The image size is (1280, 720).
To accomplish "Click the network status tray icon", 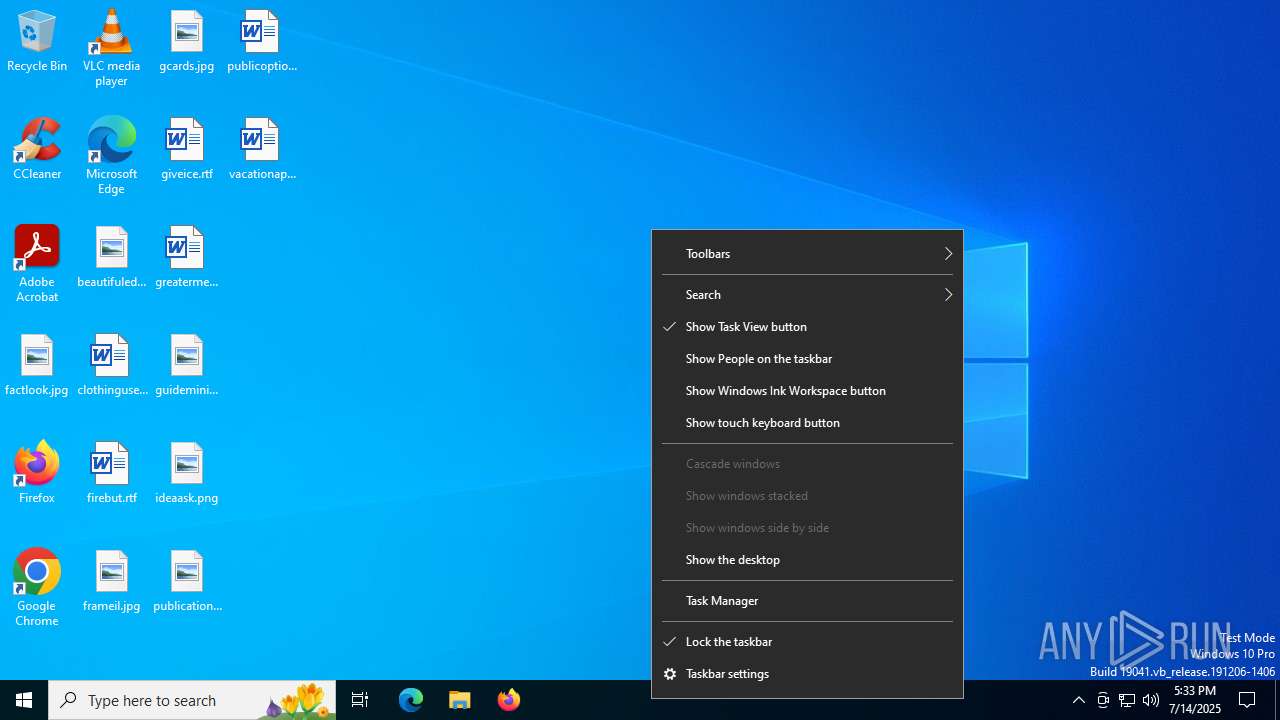I will [1127, 700].
